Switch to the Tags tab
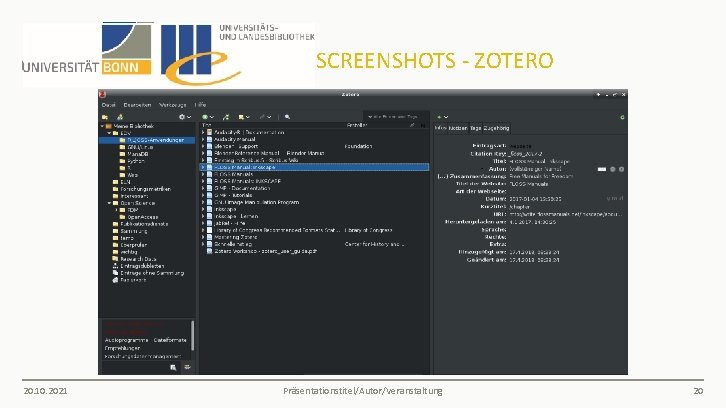The height and width of the screenshot is (408, 726). pos(476,128)
